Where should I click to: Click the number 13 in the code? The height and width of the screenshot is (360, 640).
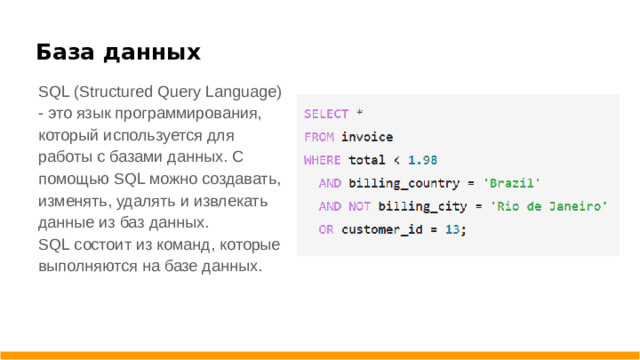pos(452,229)
